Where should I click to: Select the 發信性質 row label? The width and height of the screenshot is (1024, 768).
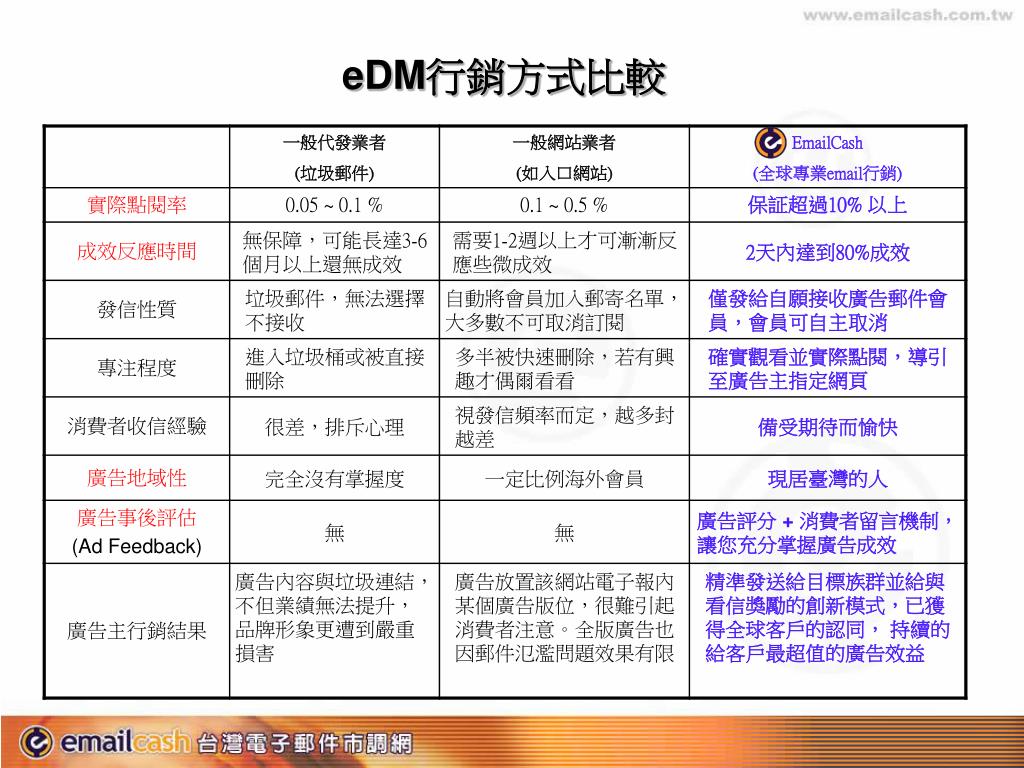tap(136, 310)
